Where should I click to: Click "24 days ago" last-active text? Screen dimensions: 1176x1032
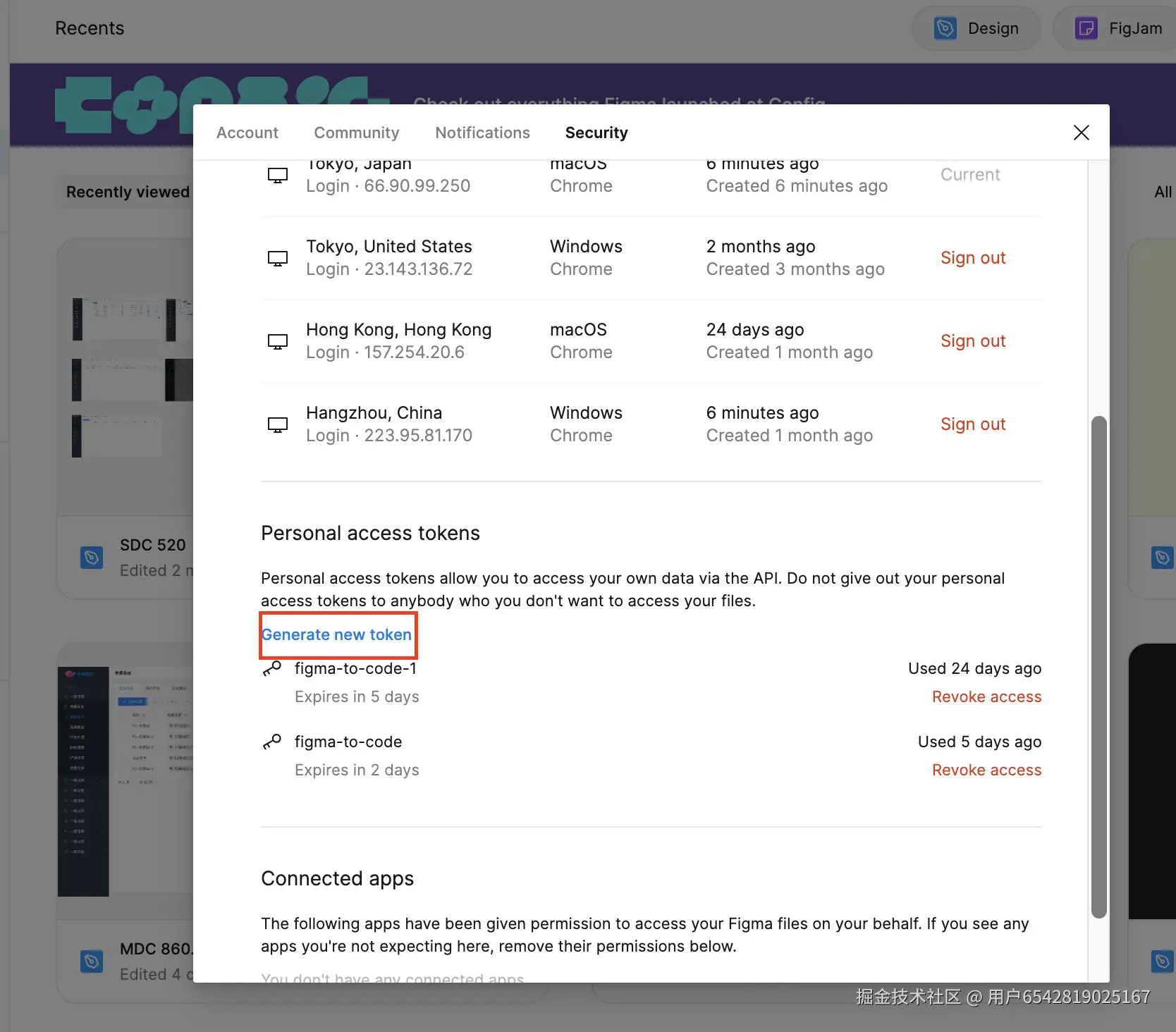[755, 330]
